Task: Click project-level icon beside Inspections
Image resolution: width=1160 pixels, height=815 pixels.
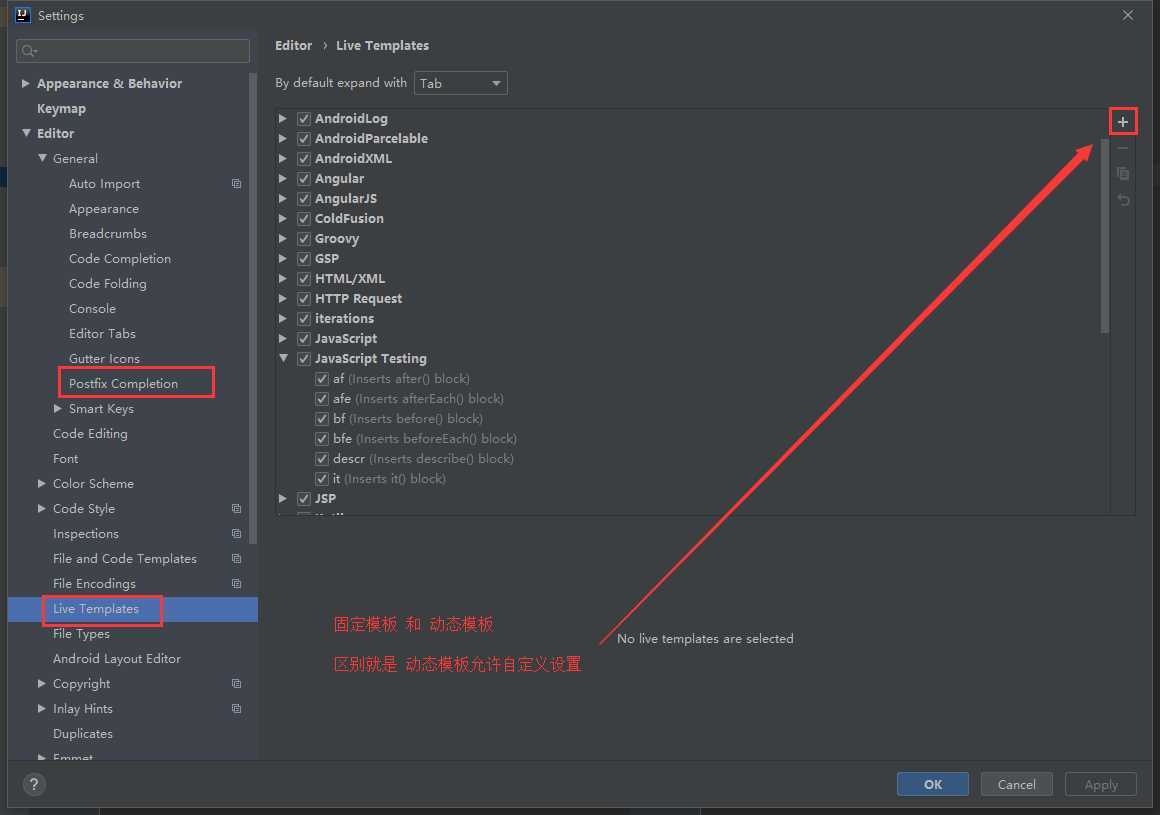Action: coord(236,534)
